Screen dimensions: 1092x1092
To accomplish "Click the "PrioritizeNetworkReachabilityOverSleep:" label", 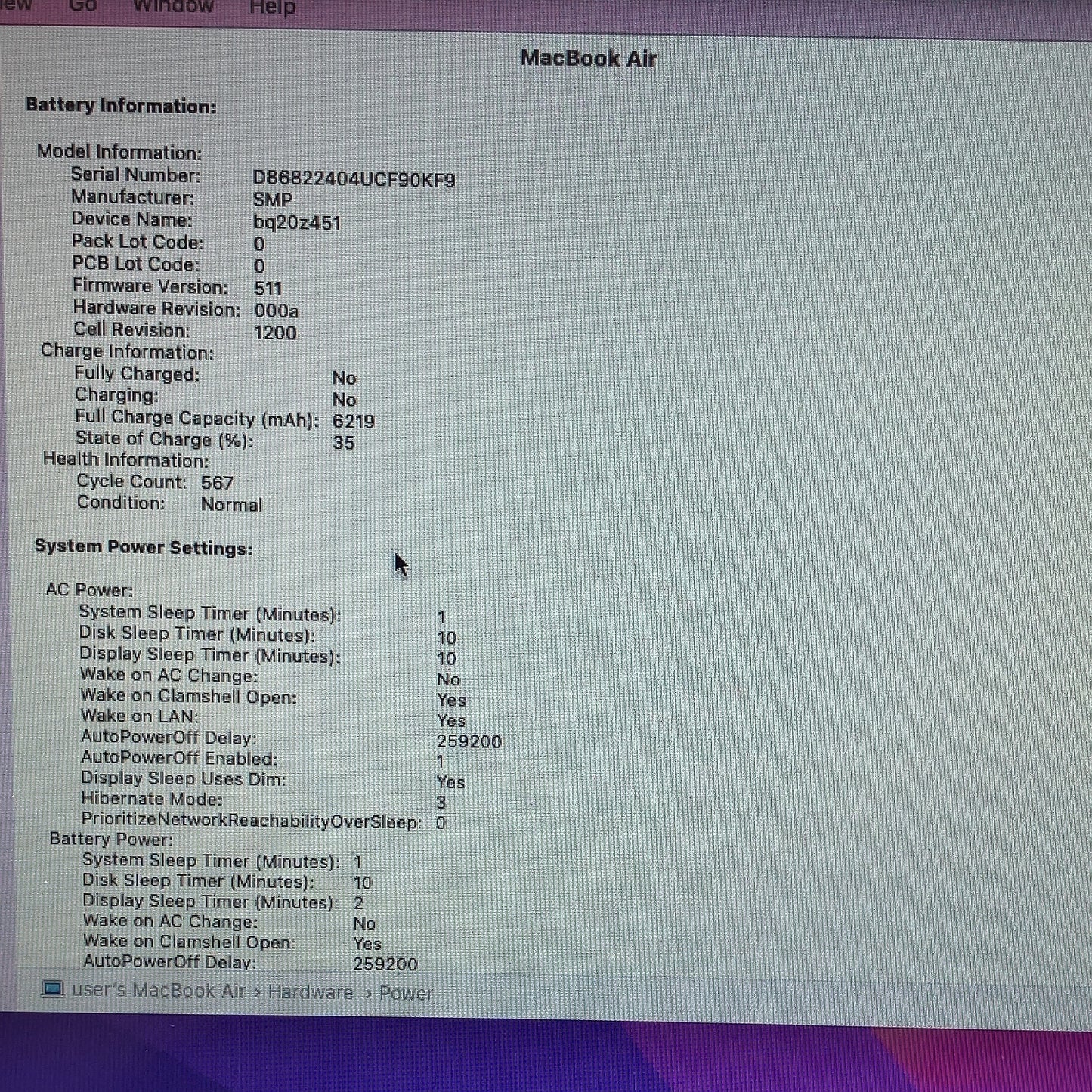I will pos(252,821).
